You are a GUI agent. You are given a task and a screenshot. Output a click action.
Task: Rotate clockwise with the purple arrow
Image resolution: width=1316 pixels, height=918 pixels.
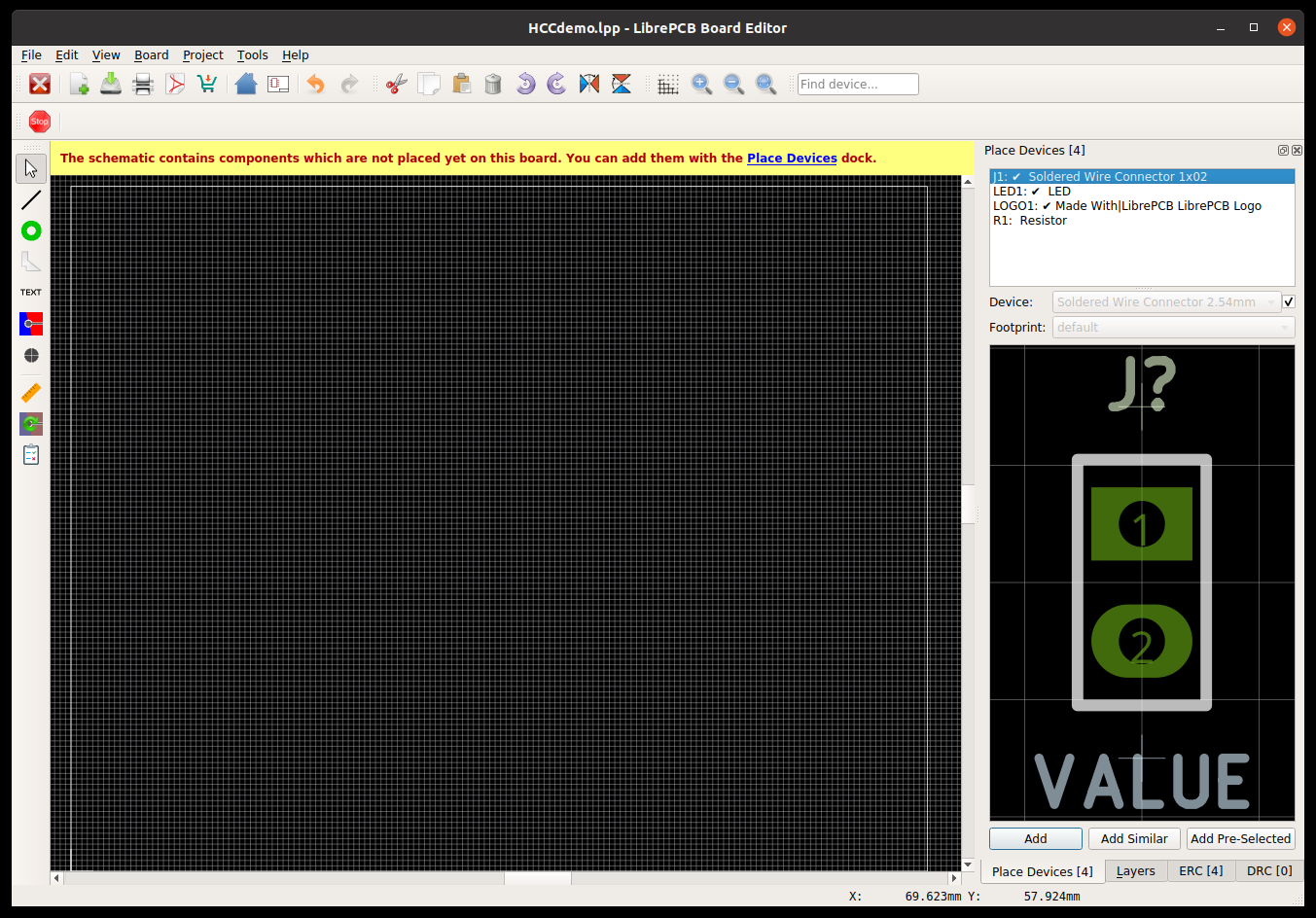point(557,85)
